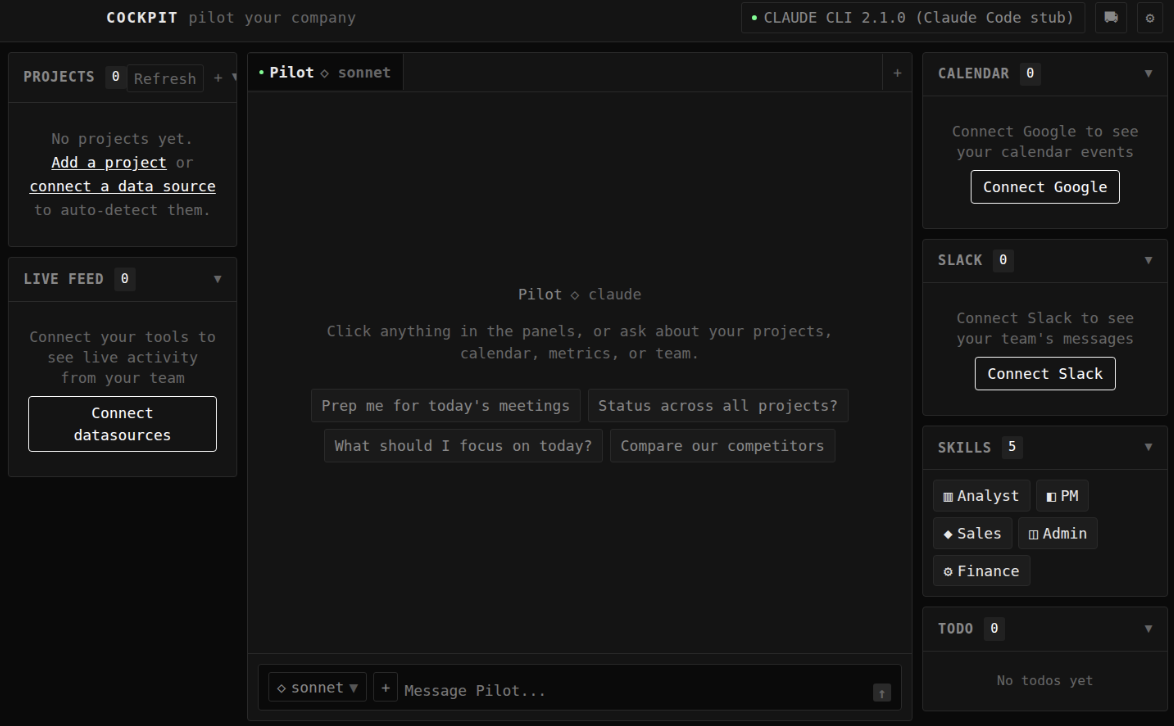Click the LIVE FEED panel title
This screenshot has width=1174, height=726.
tap(63, 279)
